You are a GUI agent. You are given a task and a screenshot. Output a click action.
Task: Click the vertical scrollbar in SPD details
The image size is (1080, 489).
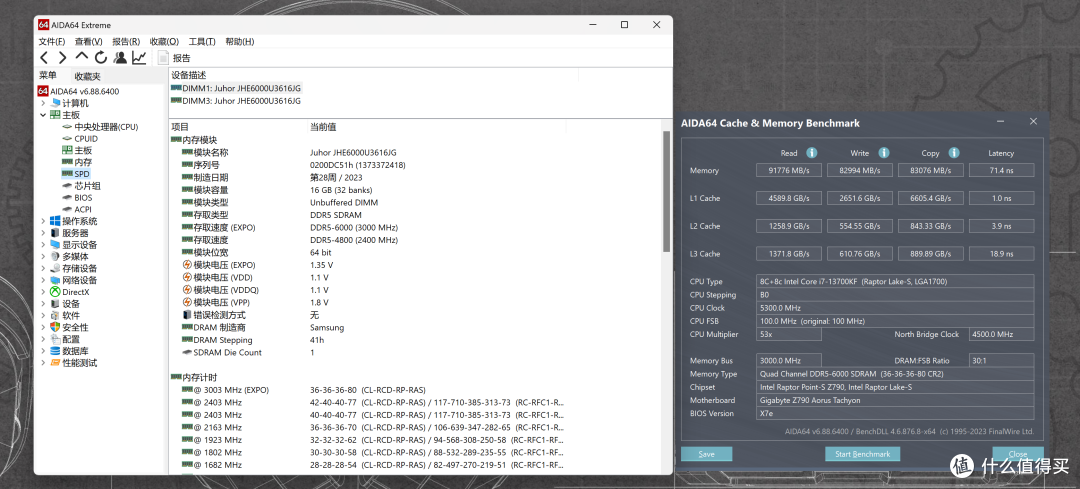tap(666, 191)
